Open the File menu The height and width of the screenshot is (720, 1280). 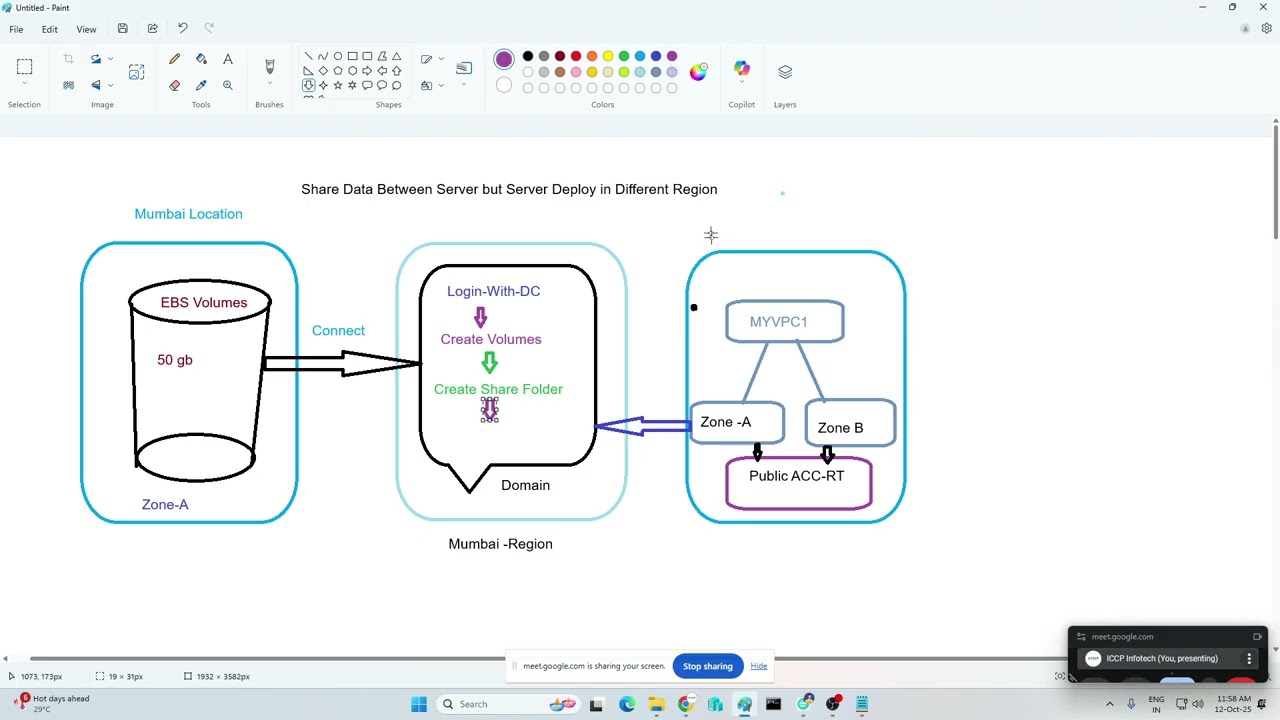click(16, 29)
